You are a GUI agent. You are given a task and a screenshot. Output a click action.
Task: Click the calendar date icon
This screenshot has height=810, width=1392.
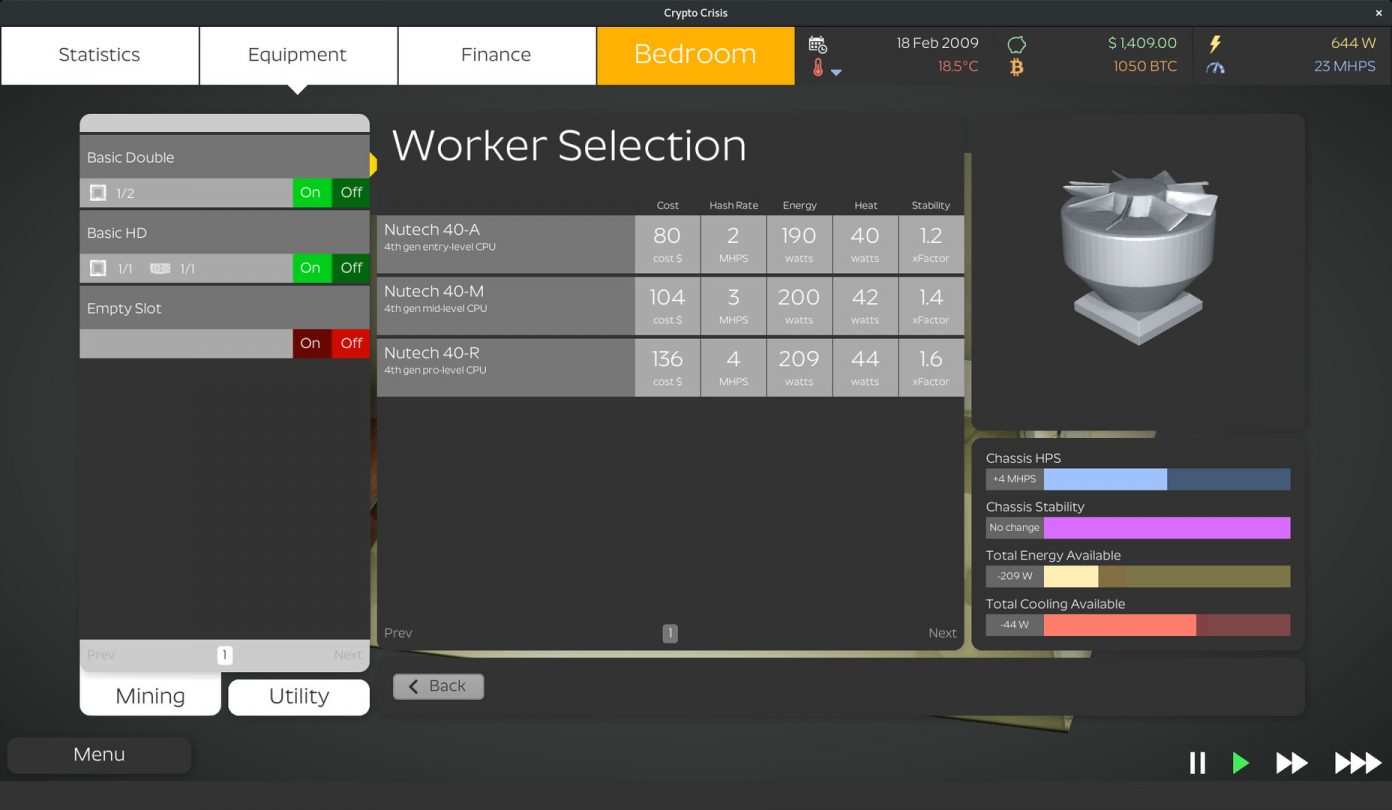coord(817,44)
